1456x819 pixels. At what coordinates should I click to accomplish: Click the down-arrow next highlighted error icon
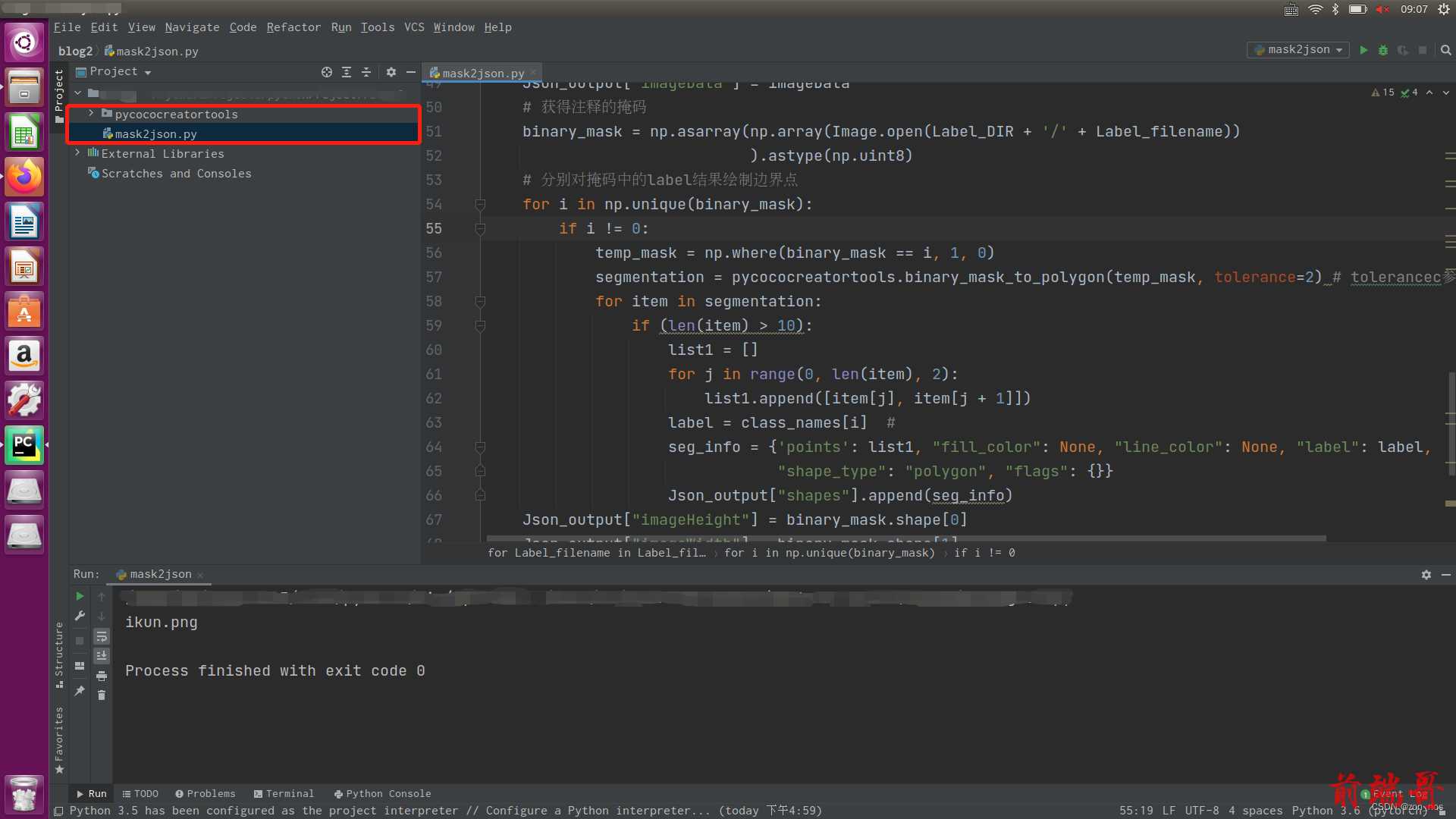(x=1446, y=93)
